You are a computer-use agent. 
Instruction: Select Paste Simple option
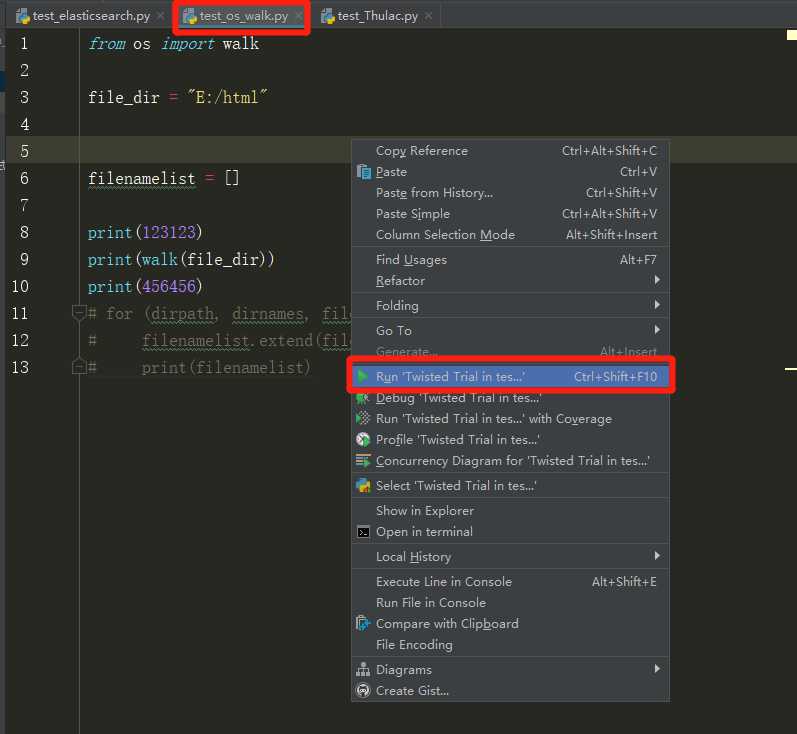(510, 213)
